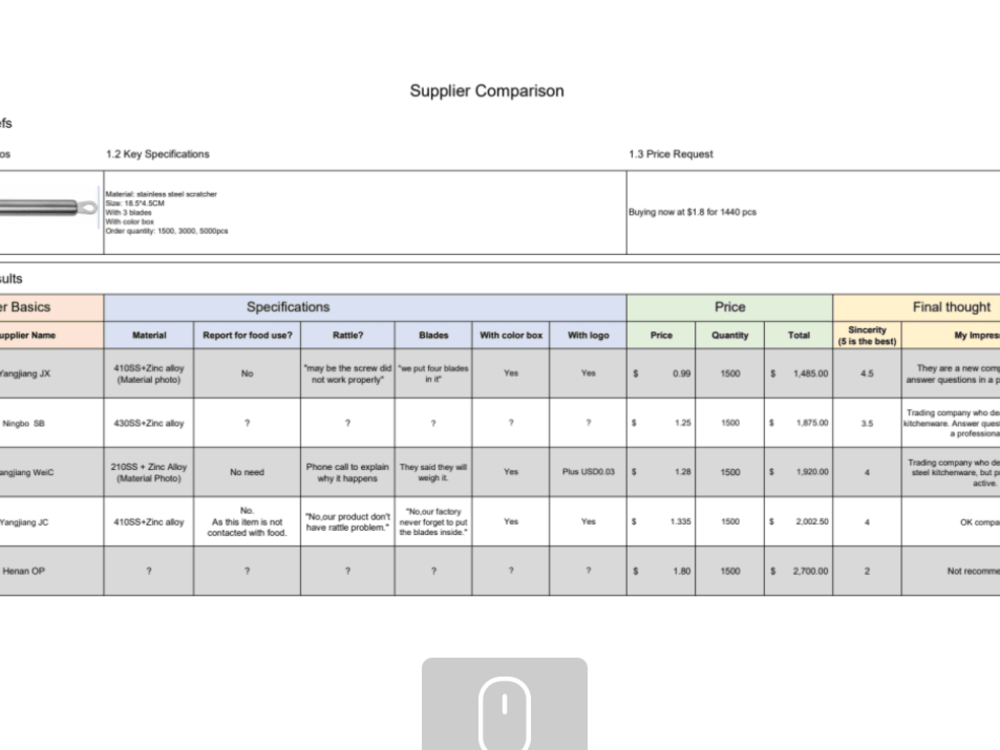Click the 1,920.00 total cell
This screenshot has height=750, width=1000.
pos(798,472)
